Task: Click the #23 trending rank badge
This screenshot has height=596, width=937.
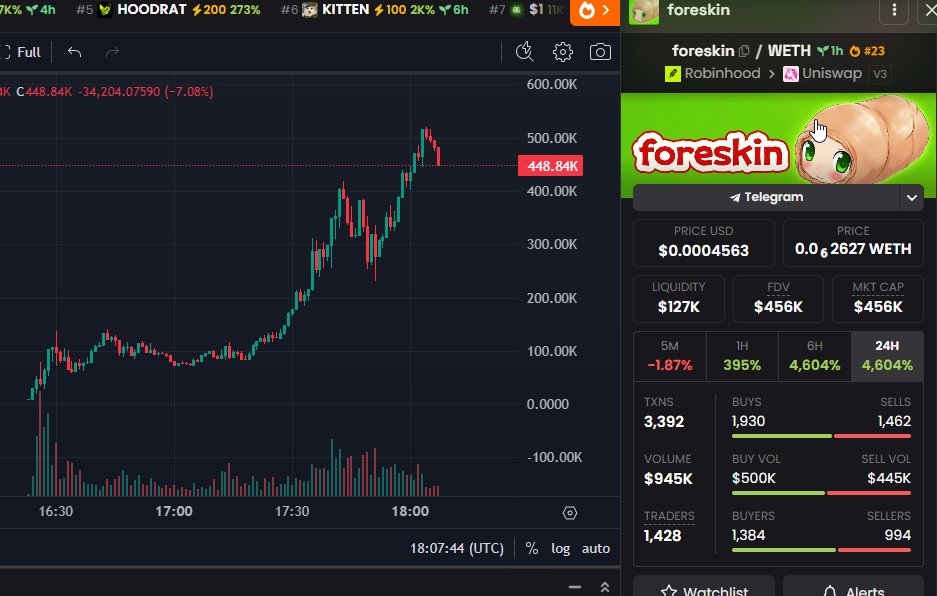Action: tap(867, 51)
